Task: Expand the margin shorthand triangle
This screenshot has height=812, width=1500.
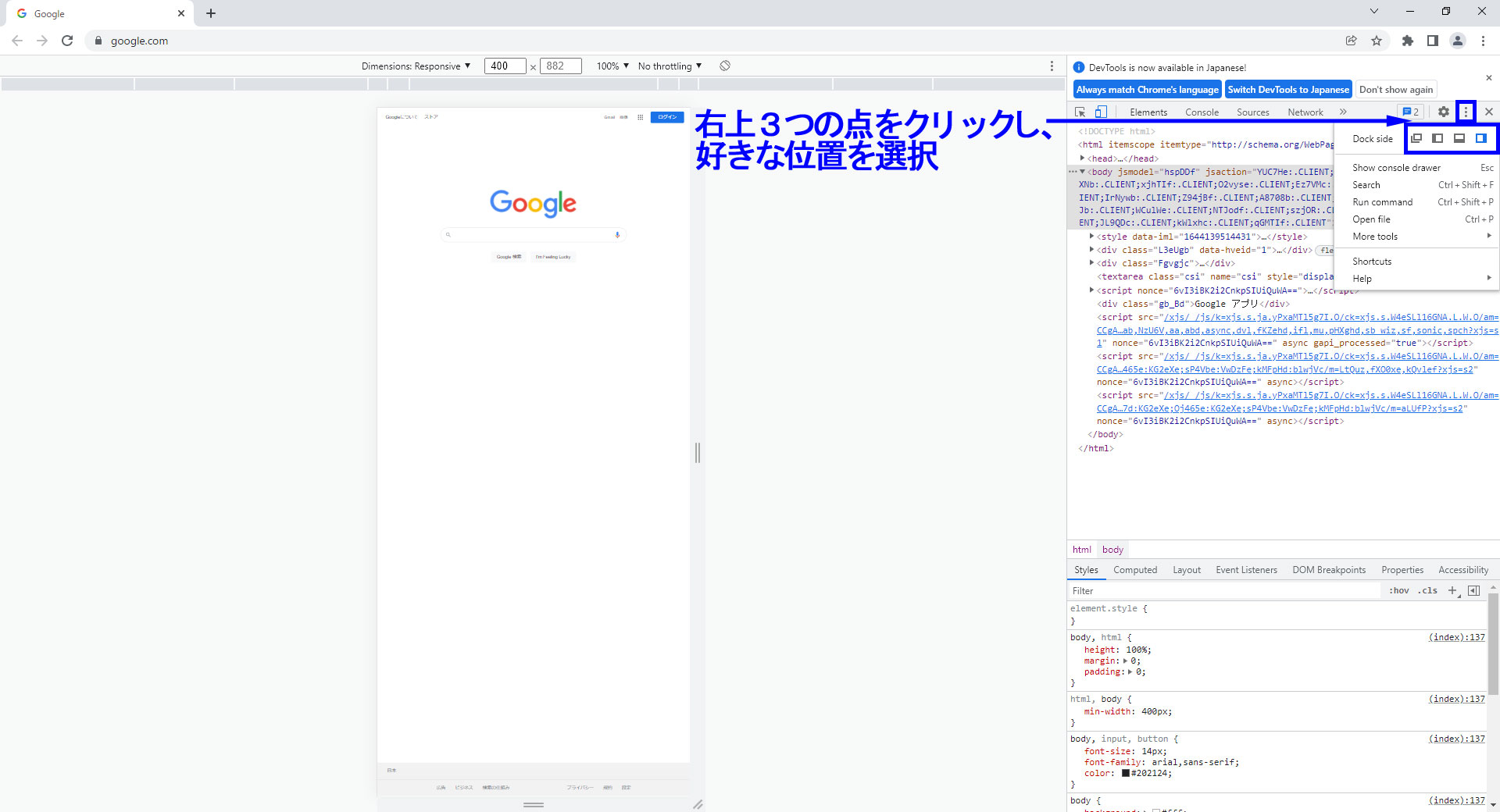Action: (x=1125, y=661)
